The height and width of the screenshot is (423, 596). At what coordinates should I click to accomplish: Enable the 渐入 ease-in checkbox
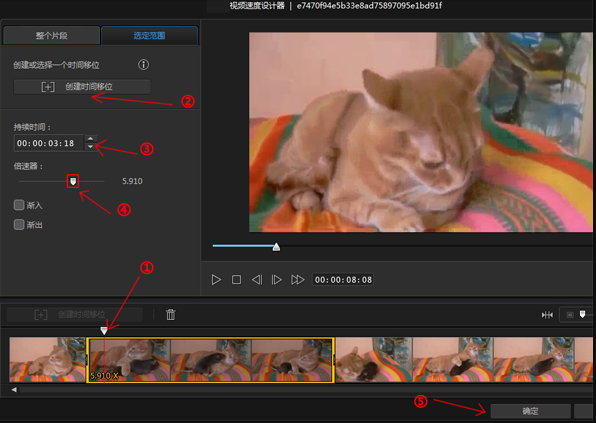(x=19, y=205)
